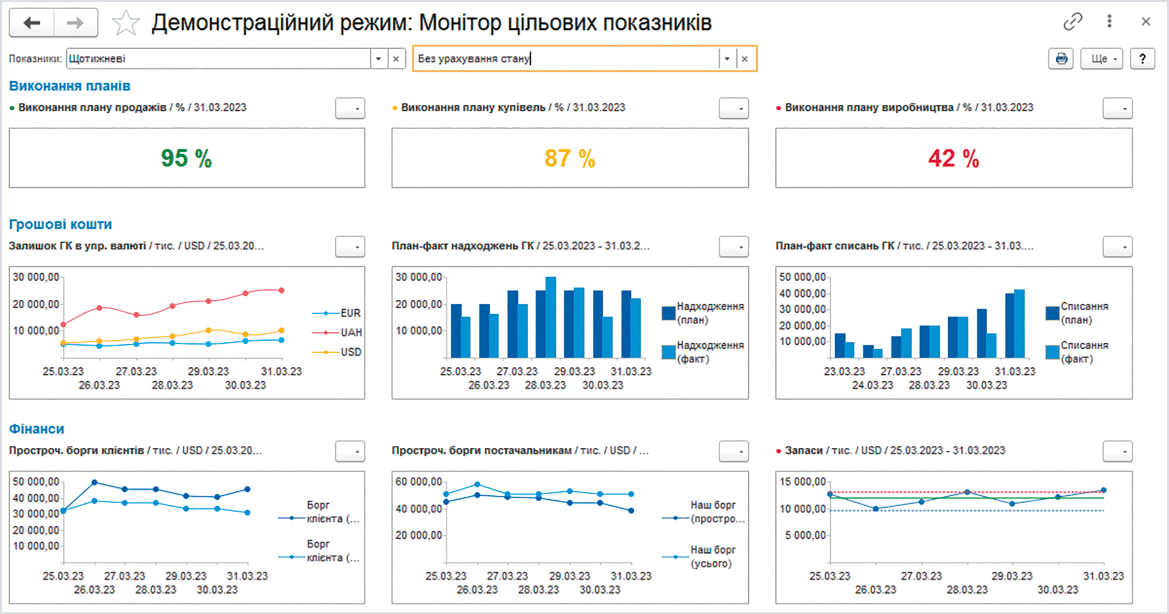Click the 95 % sales plan indicator
The image size is (1169, 614).
(x=186, y=158)
